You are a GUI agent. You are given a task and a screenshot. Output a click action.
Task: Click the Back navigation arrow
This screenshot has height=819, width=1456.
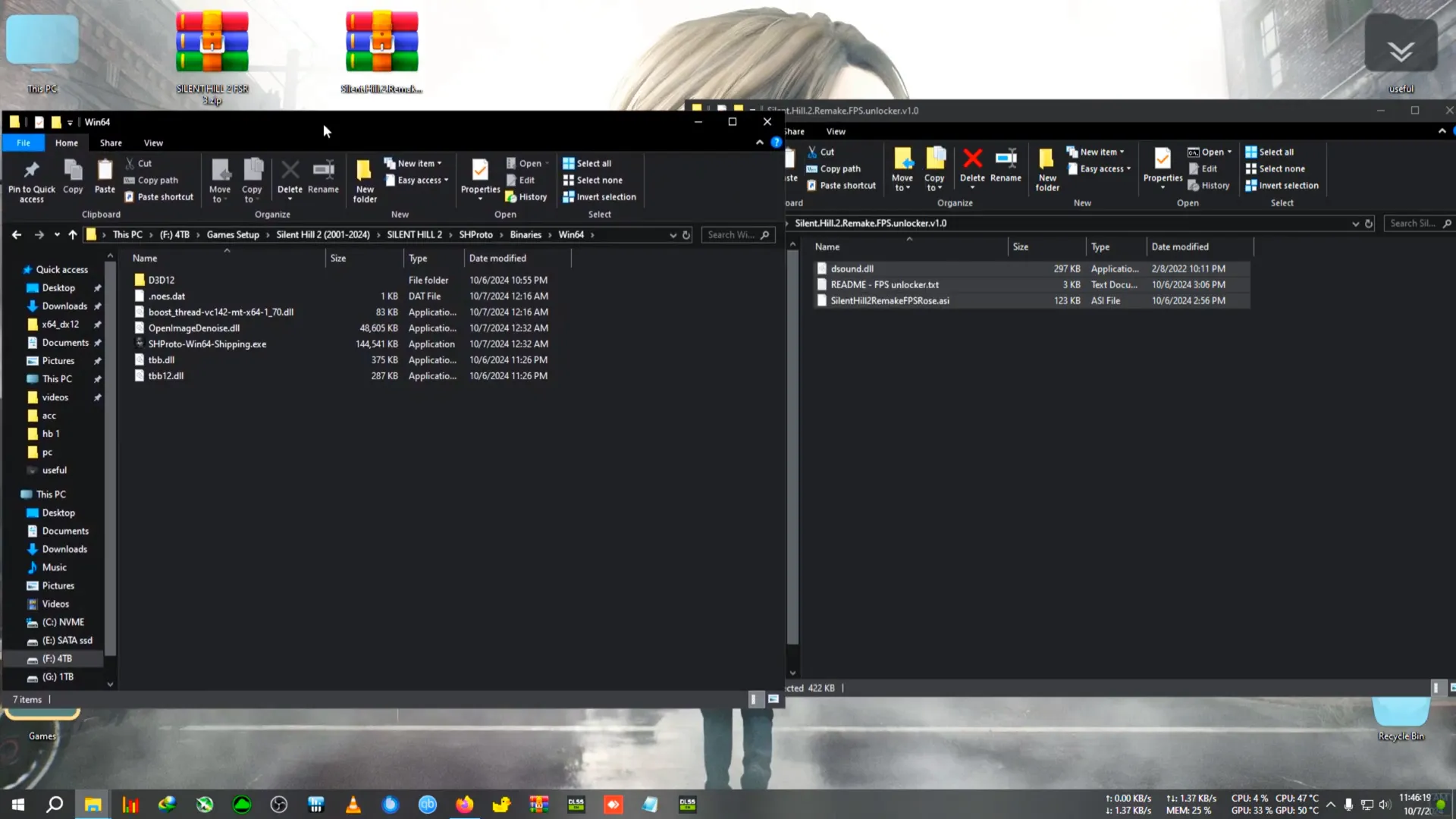coord(17,235)
